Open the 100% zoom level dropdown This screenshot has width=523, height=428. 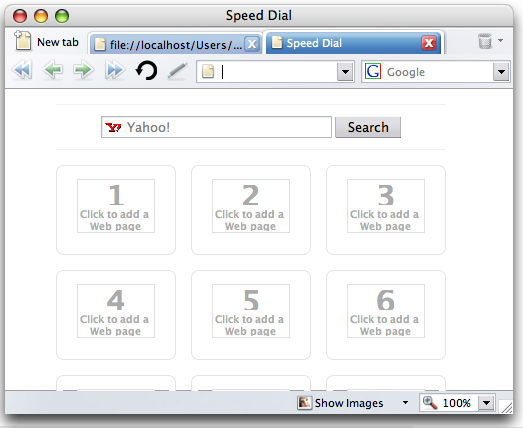[486, 403]
